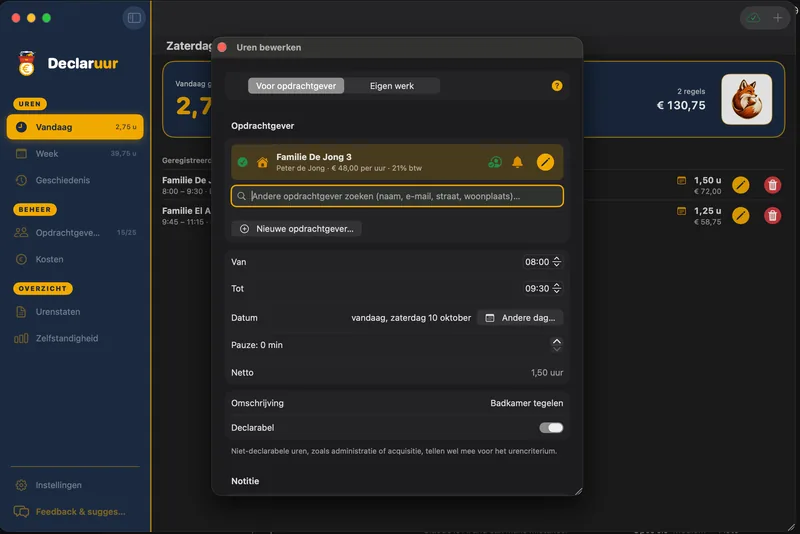The width and height of the screenshot is (800, 534).
Task: Open Feedback & suggesties link
Action: click(75, 512)
